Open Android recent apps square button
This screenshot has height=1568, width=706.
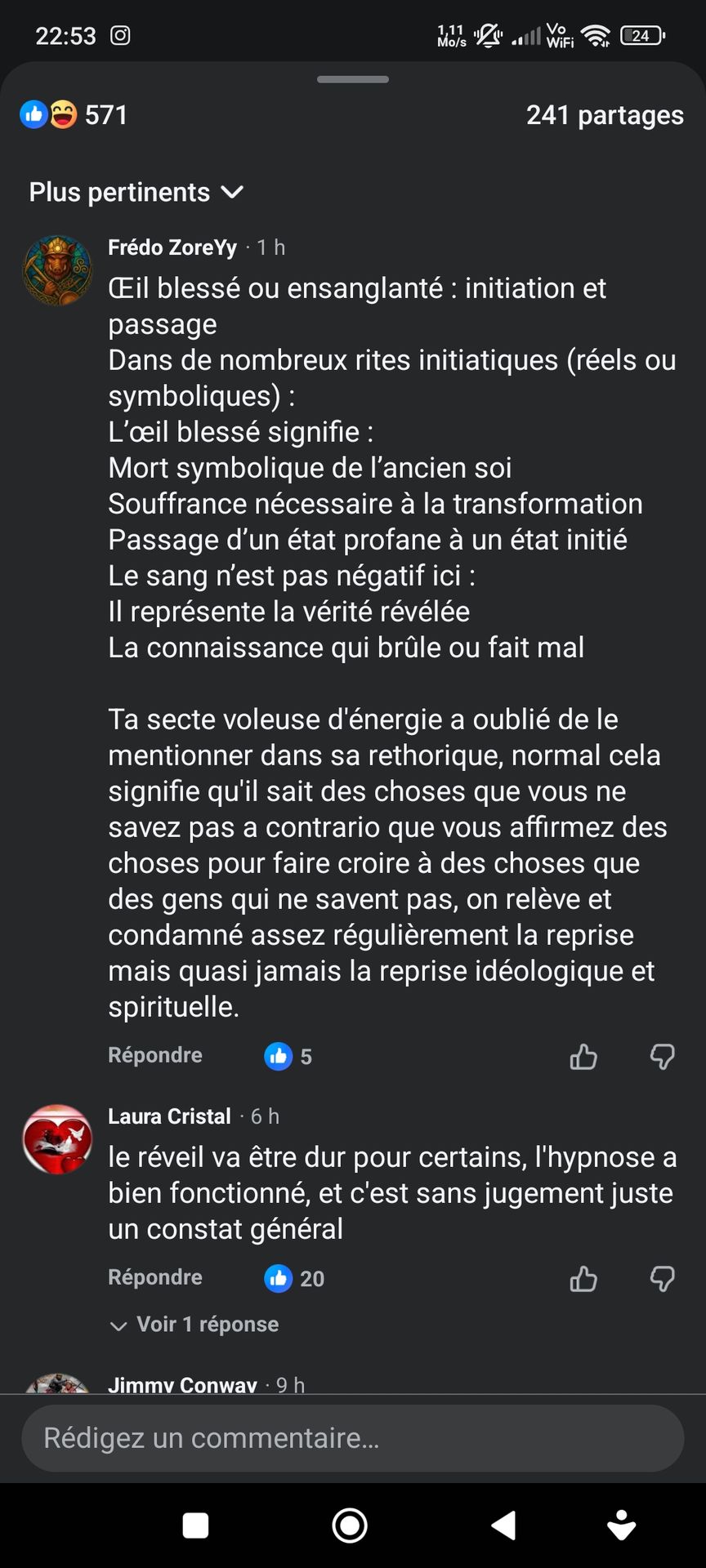pos(195,1526)
